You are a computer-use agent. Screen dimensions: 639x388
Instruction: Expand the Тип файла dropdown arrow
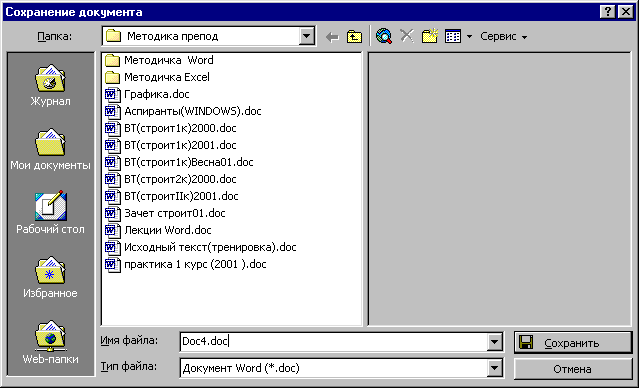pyautogui.click(x=494, y=368)
